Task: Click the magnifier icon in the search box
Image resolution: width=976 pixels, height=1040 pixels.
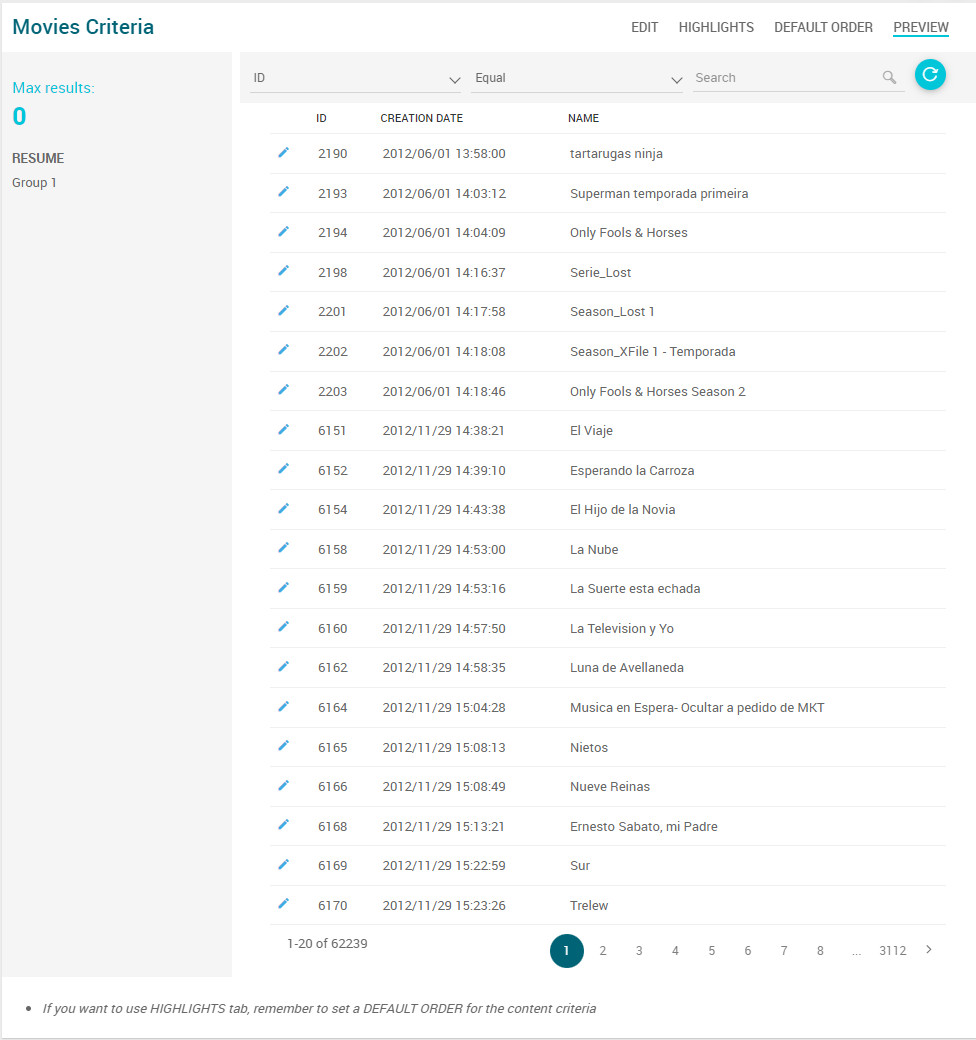Action: (x=889, y=78)
